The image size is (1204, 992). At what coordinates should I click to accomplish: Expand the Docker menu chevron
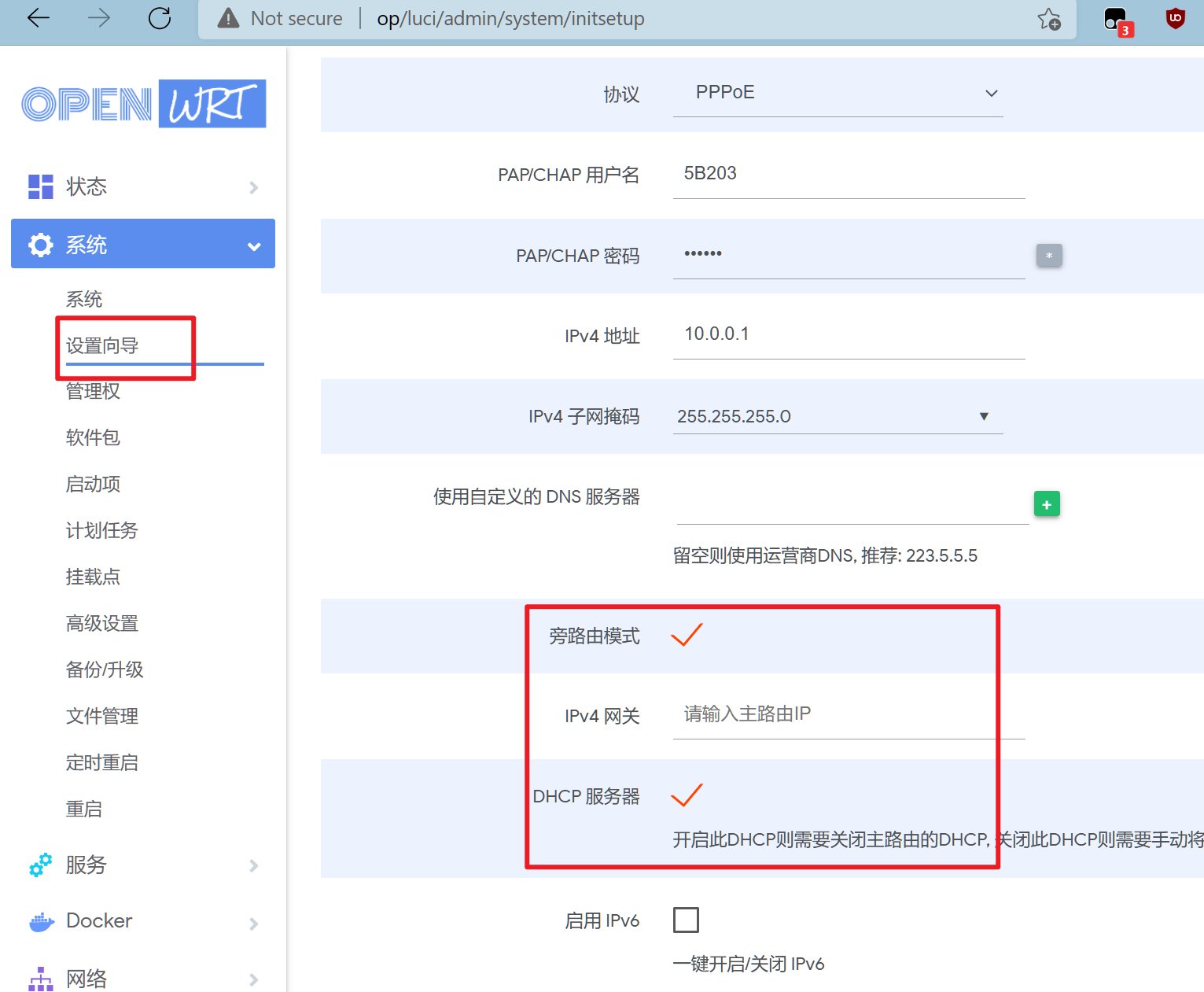pyautogui.click(x=254, y=924)
